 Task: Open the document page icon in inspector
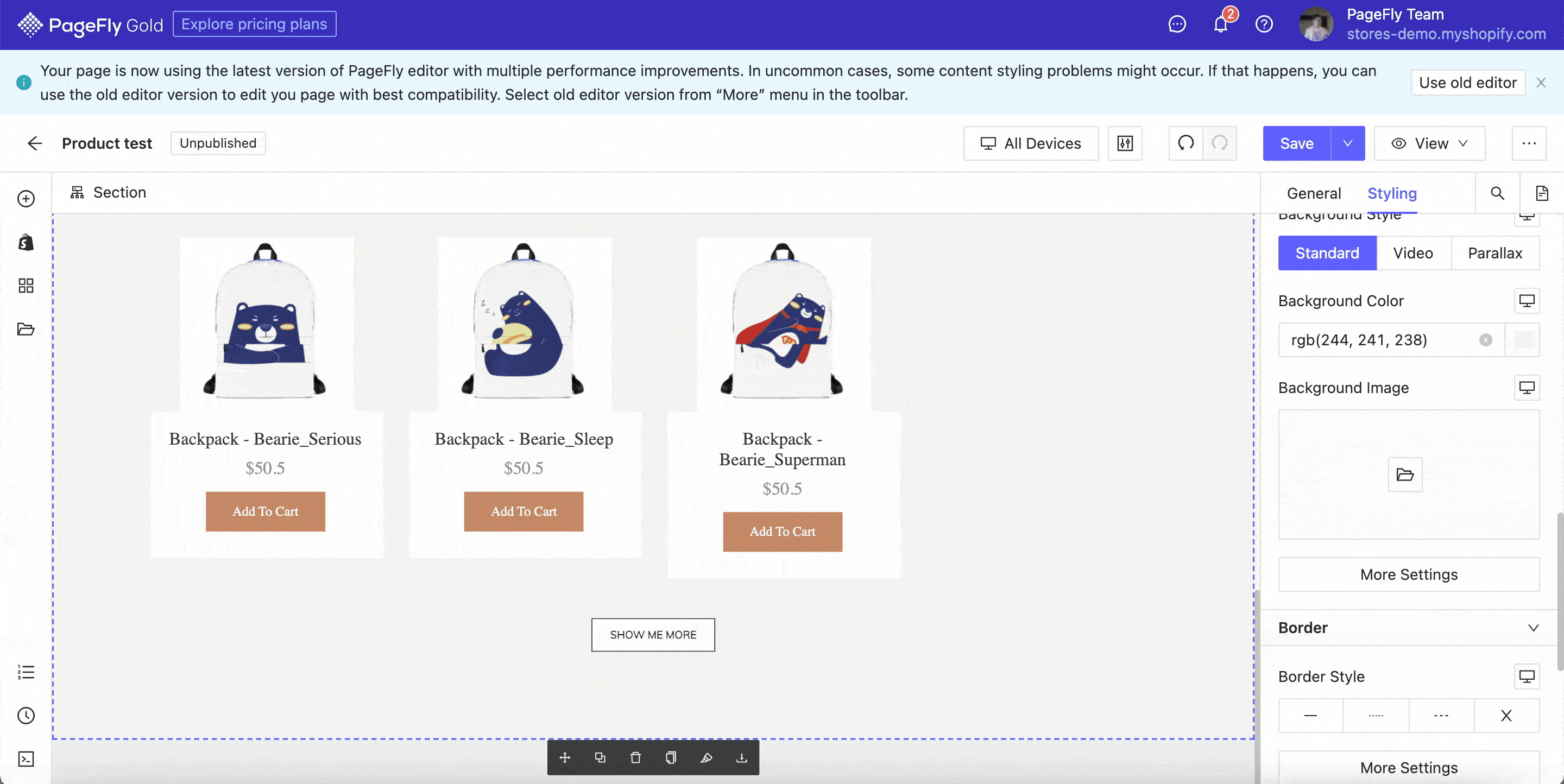(x=1542, y=193)
